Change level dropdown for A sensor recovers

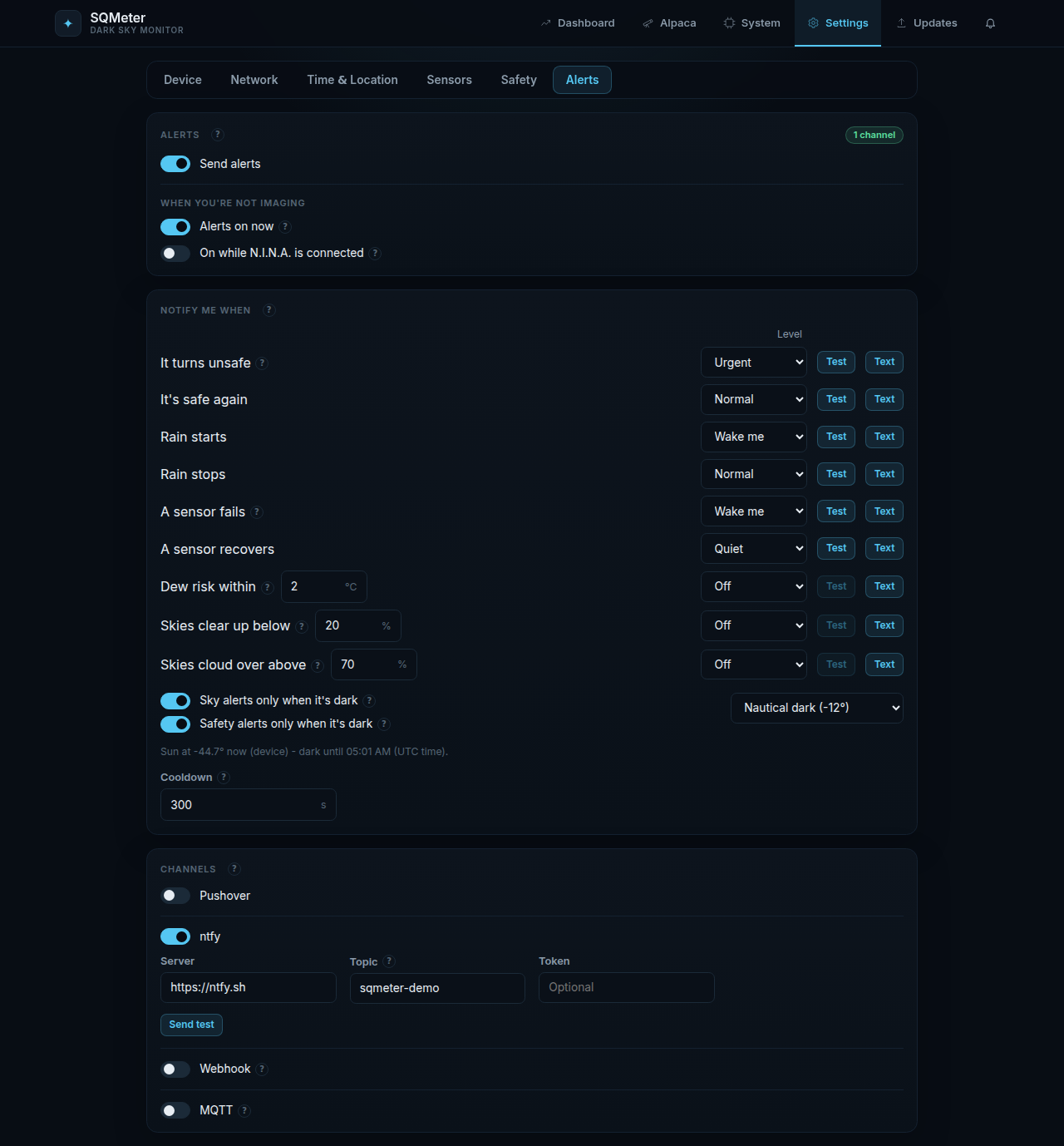coord(754,549)
